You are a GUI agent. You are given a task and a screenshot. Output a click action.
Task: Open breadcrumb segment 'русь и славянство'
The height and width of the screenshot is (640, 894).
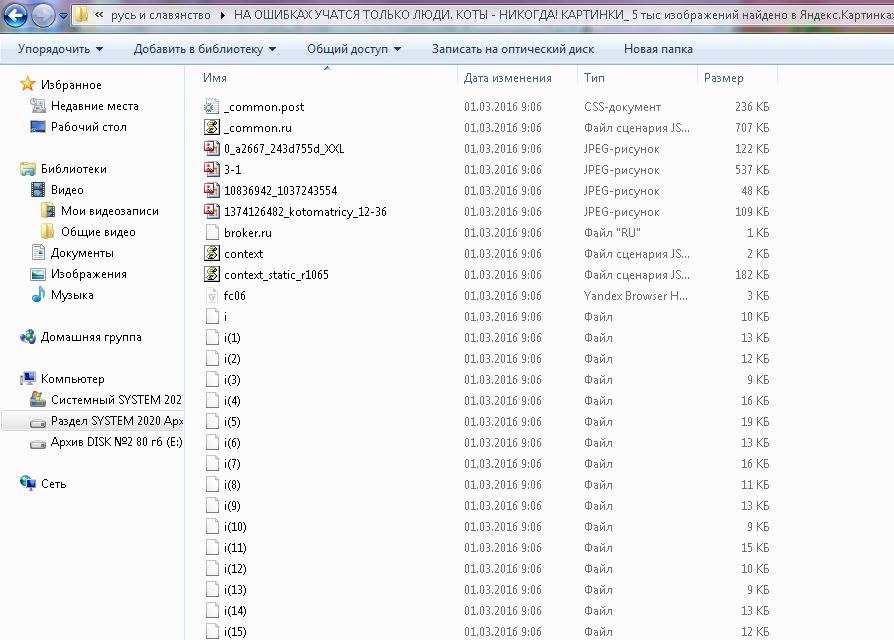coord(161,15)
